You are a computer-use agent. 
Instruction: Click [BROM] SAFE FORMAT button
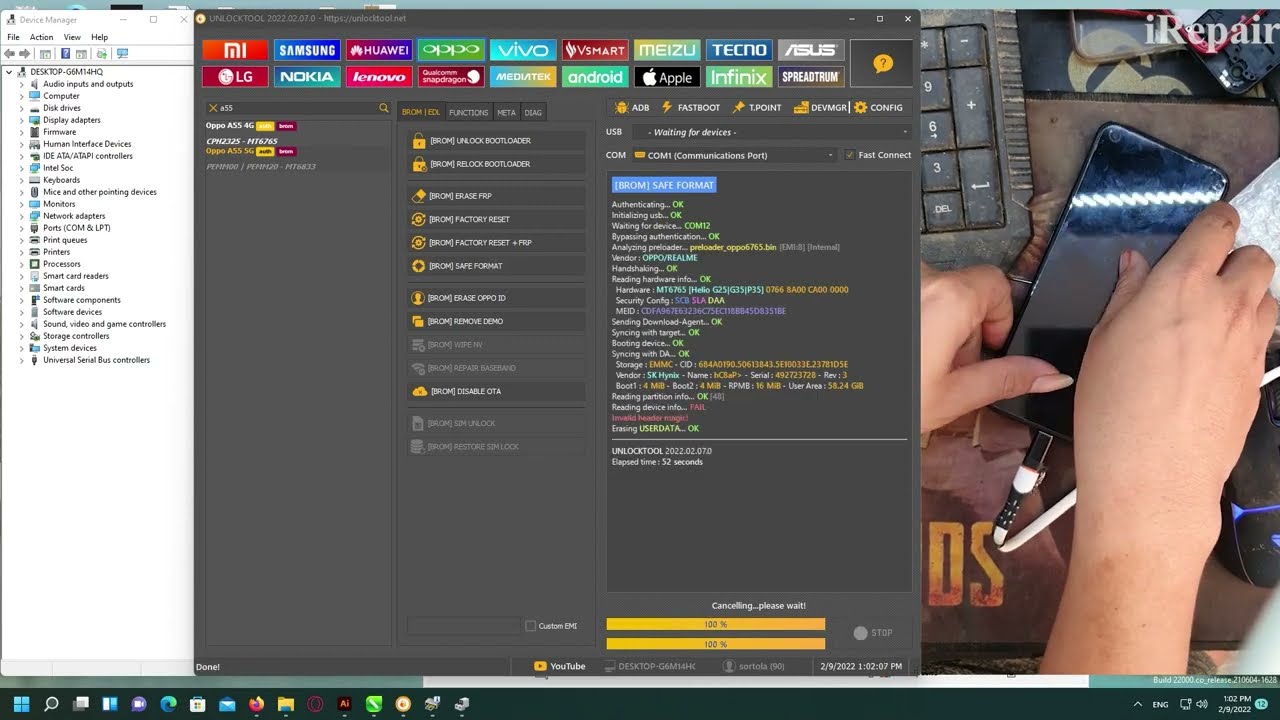tap(496, 266)
